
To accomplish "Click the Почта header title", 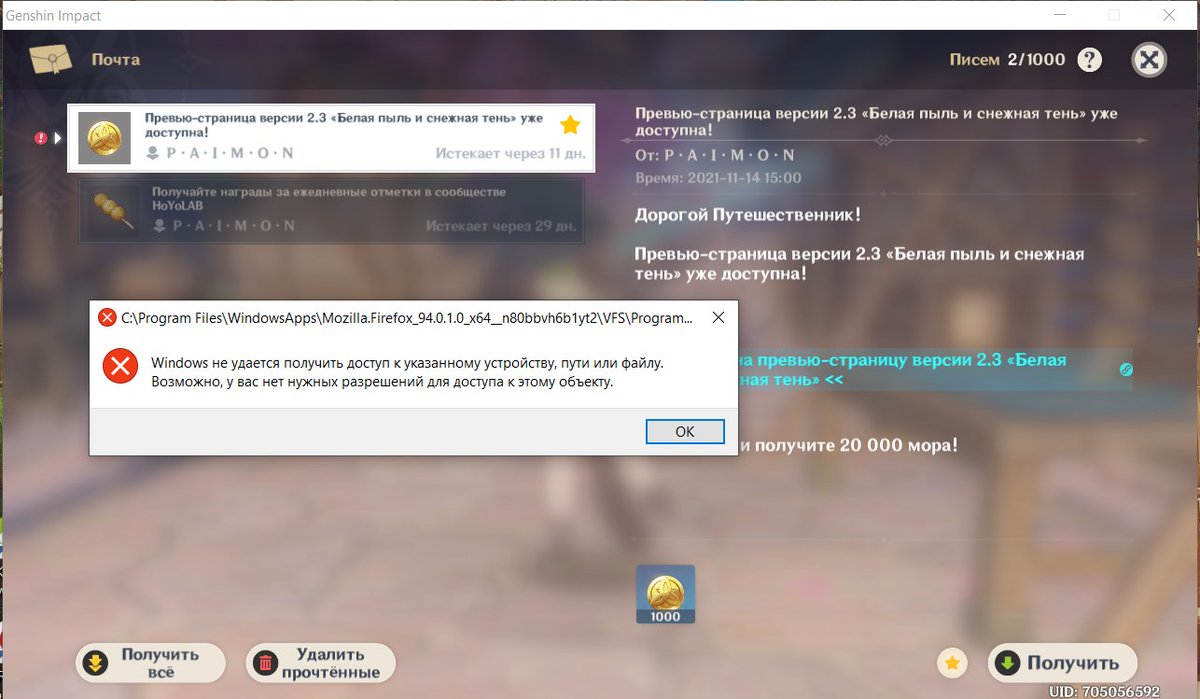I will (116, 60).
